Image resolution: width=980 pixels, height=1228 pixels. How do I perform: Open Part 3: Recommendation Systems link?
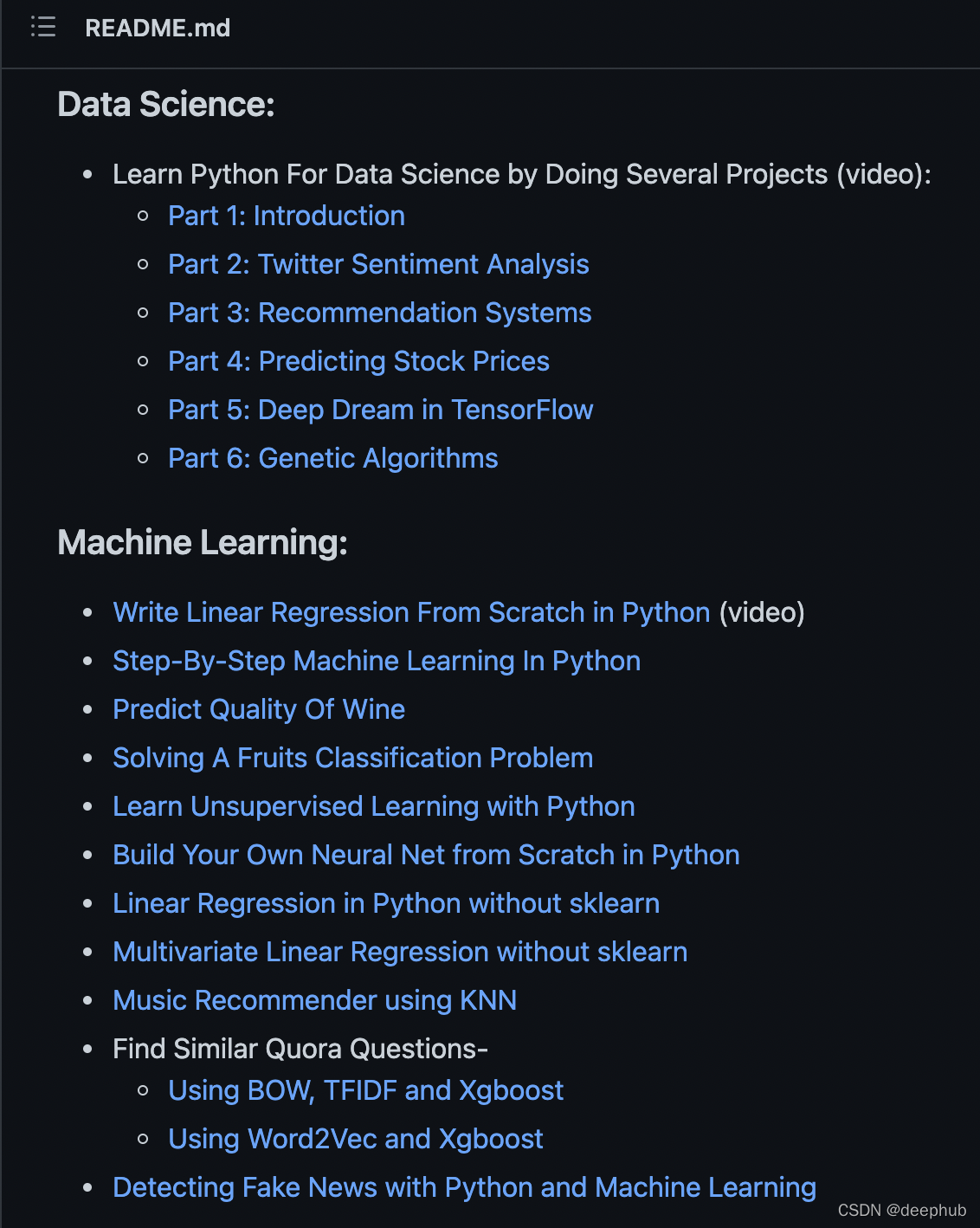point(380,313)
